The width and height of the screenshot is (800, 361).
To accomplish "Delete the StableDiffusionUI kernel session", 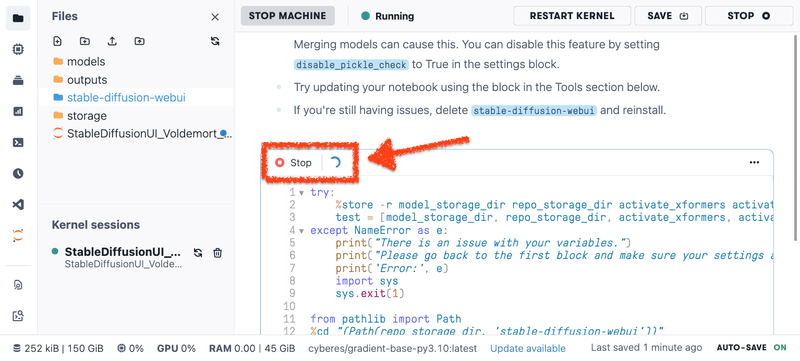I will tap(217, 253).
